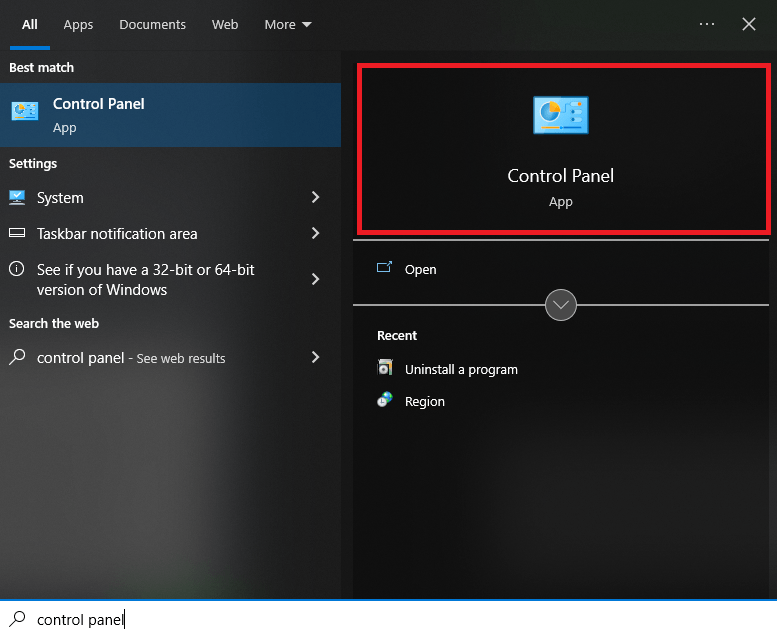Click Open in the preview pane
This screenshot has width=777, height=637.
[421, 270]
